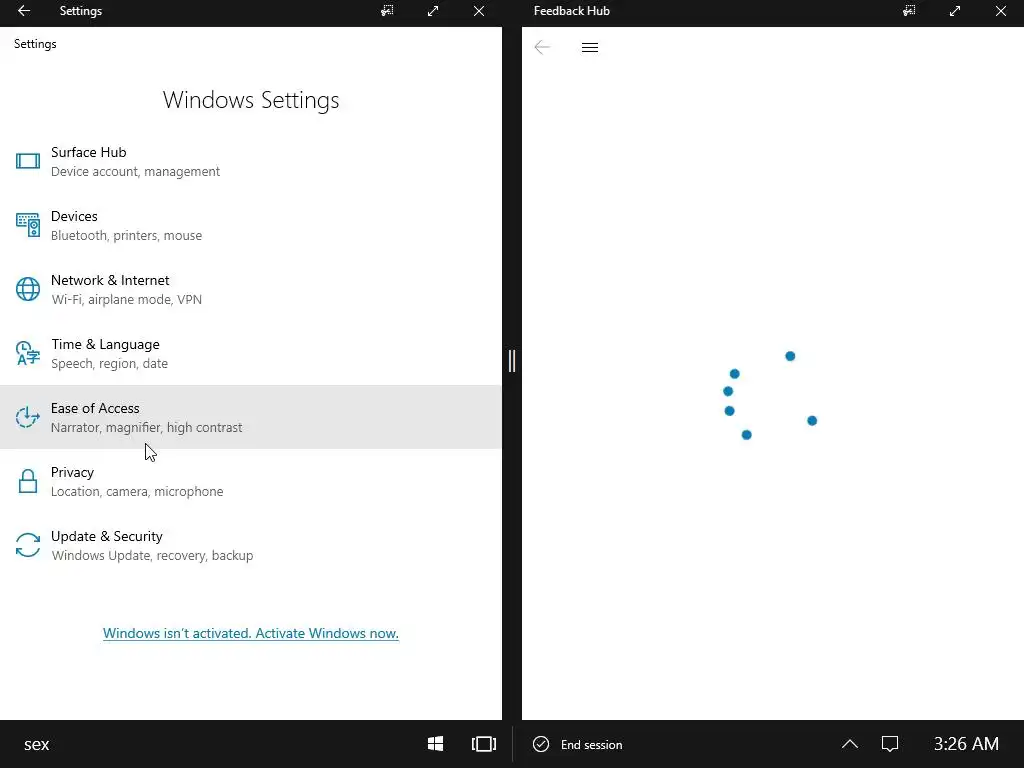Open Task View in the taskbar

click(484, 744)
